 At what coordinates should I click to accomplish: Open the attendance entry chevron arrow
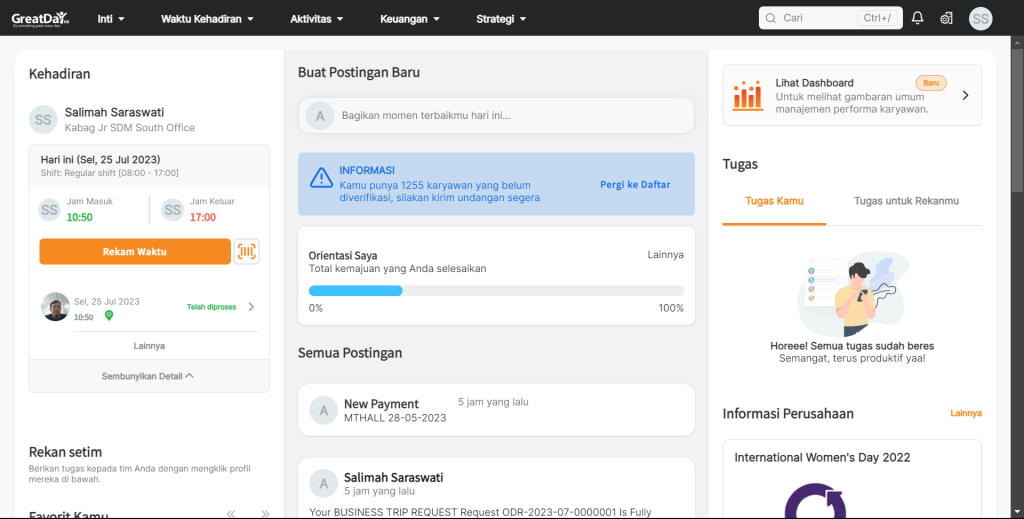coord(251,307)
